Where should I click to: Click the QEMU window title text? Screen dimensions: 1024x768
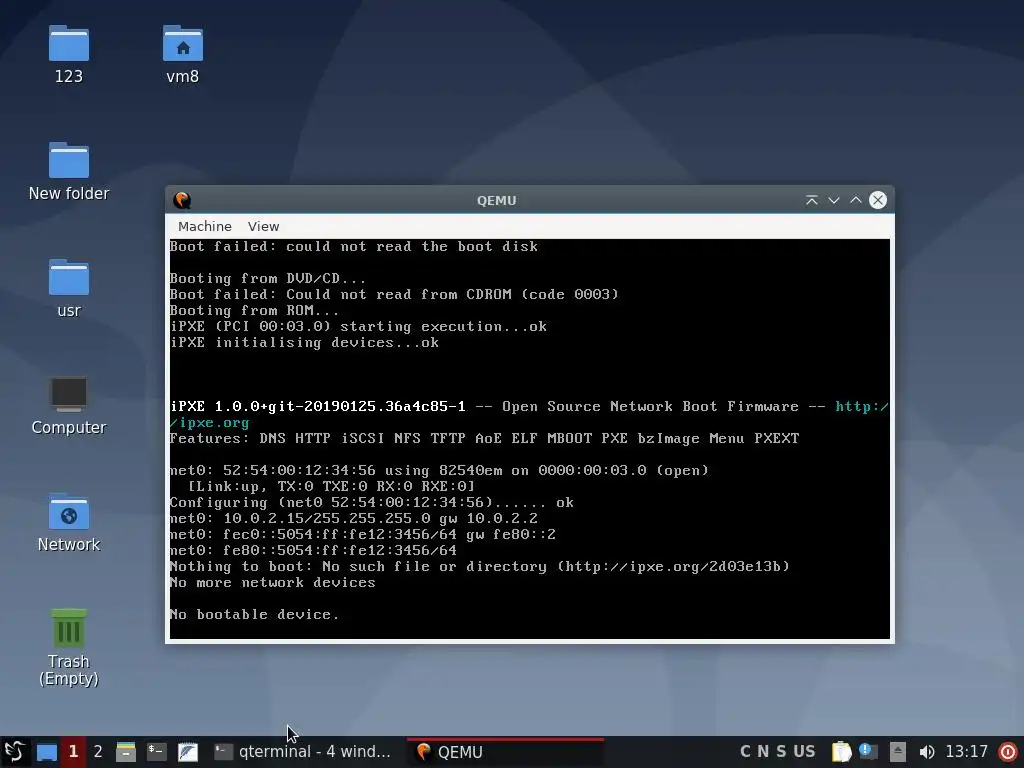click(496, 200)
